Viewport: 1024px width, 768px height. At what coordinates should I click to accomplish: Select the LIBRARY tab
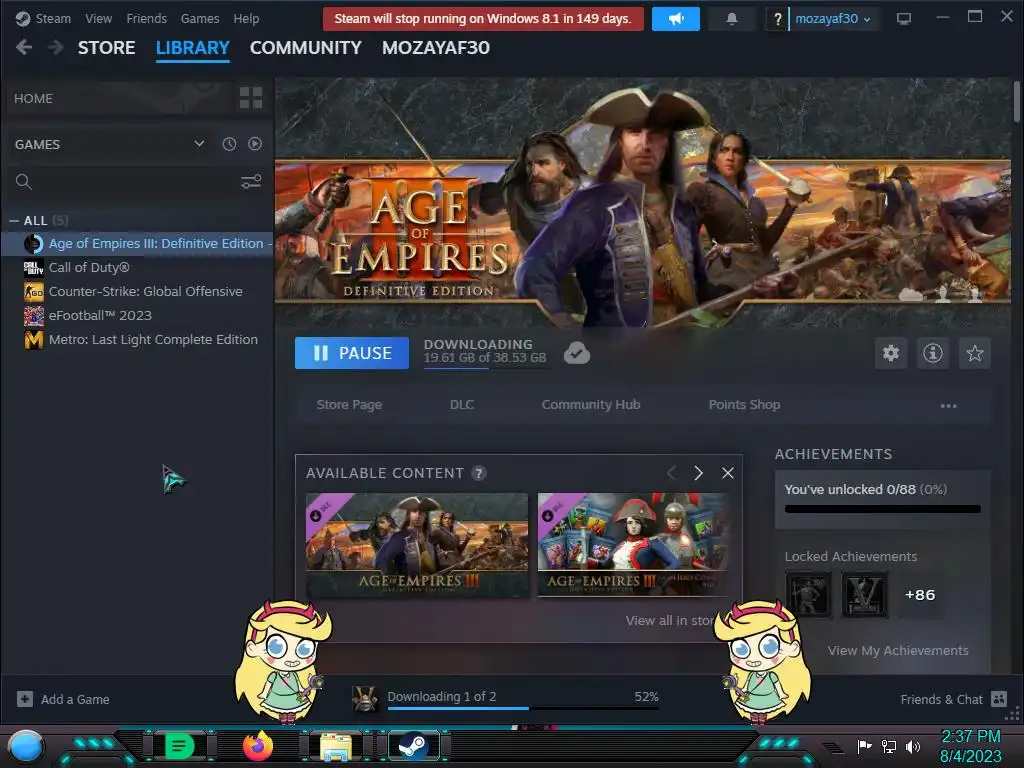(193, 48)
